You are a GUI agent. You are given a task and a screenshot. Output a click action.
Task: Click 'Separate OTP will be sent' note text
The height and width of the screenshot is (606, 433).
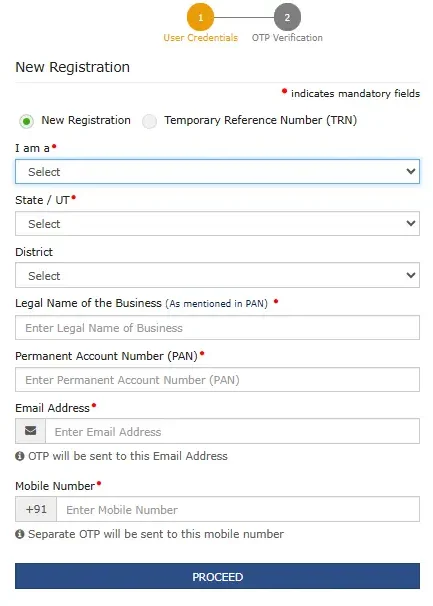[x=156, y=534]
